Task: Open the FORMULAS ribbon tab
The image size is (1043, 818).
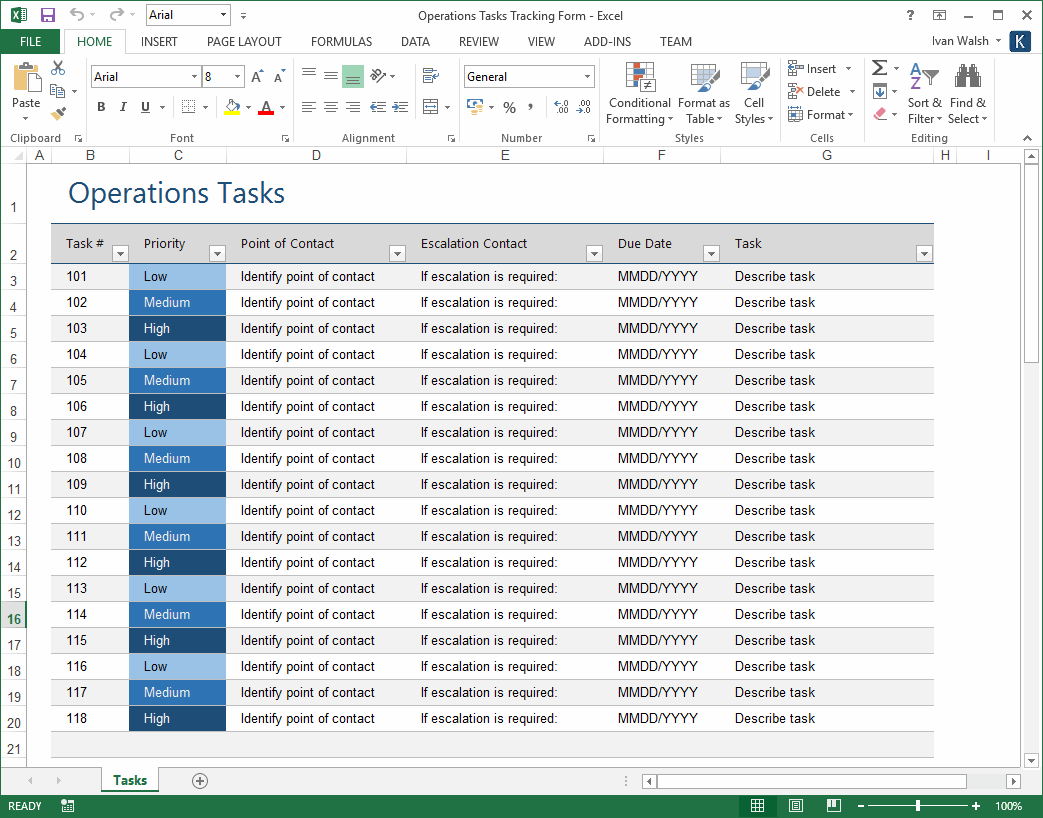Action: tap(341, 42)
